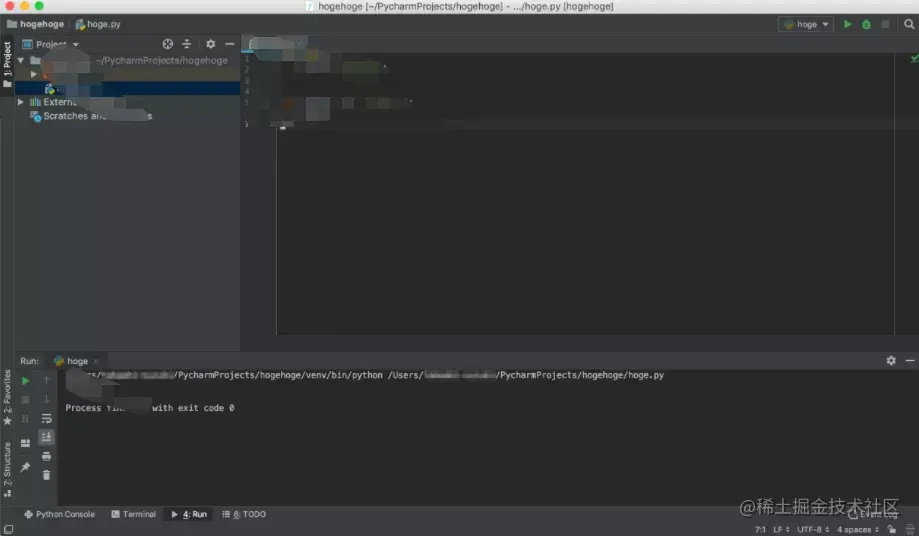The height and width of the screenshot is (536, 919).
Task: Select the hoge tab in Run panel
Action: click(71, 361)
